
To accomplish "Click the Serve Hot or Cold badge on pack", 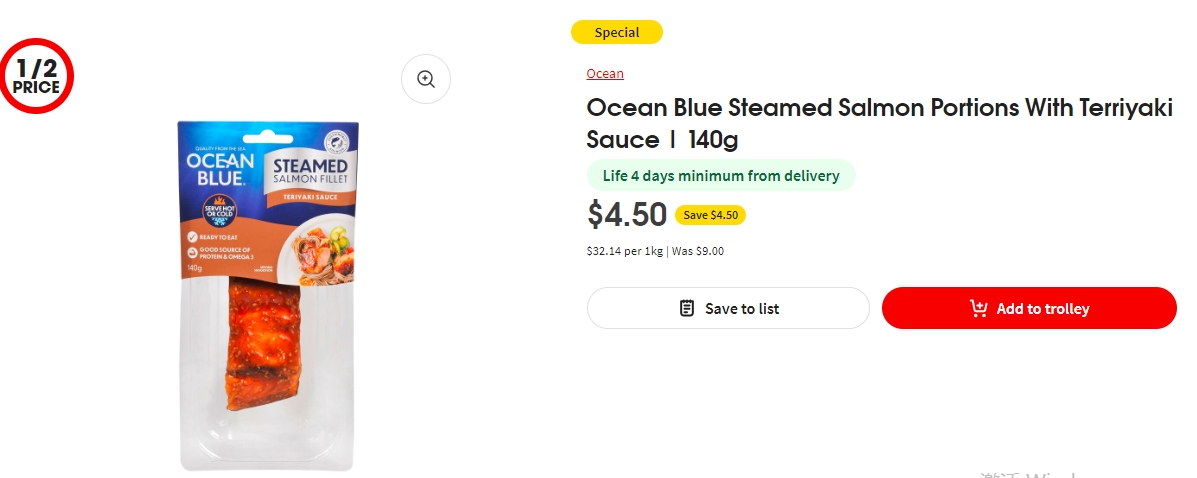I will click(219, 212).
